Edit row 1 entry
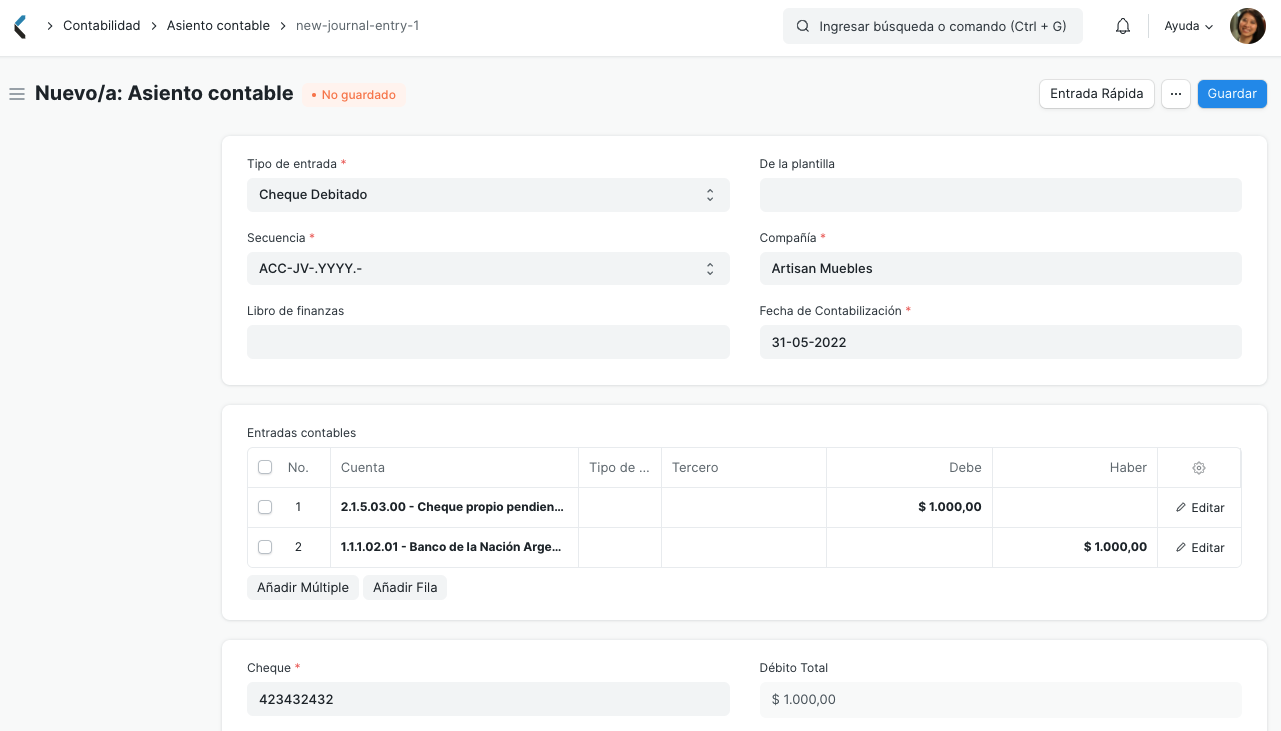Screen dimensions: 1281x731 (x=1200, y=507)
